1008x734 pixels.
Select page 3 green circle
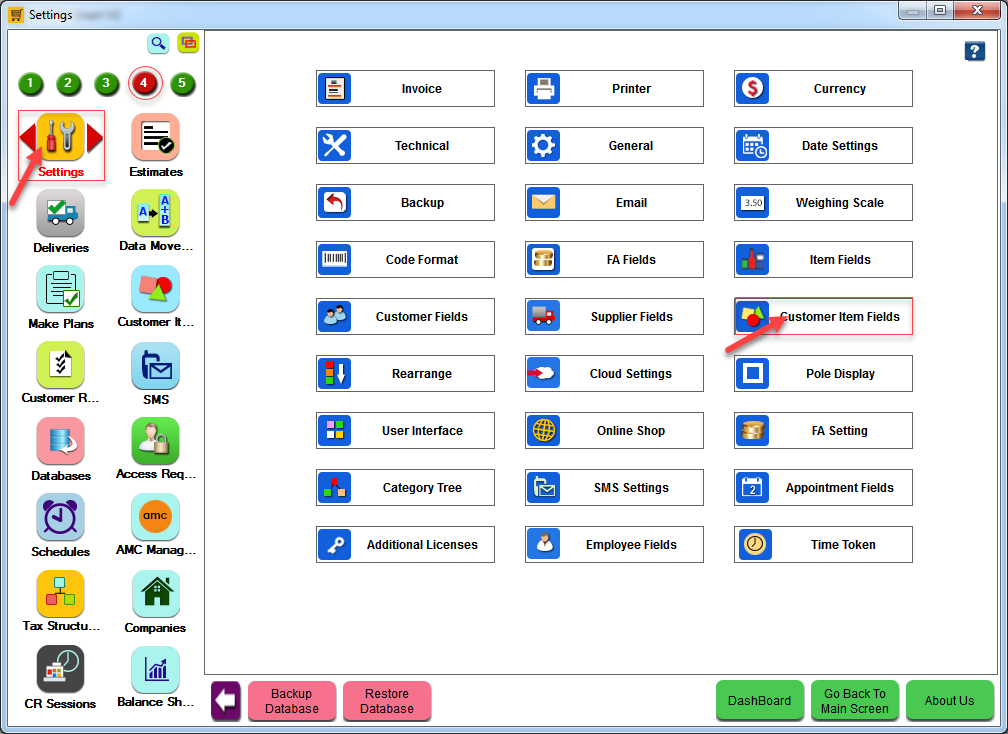point(105,83)
